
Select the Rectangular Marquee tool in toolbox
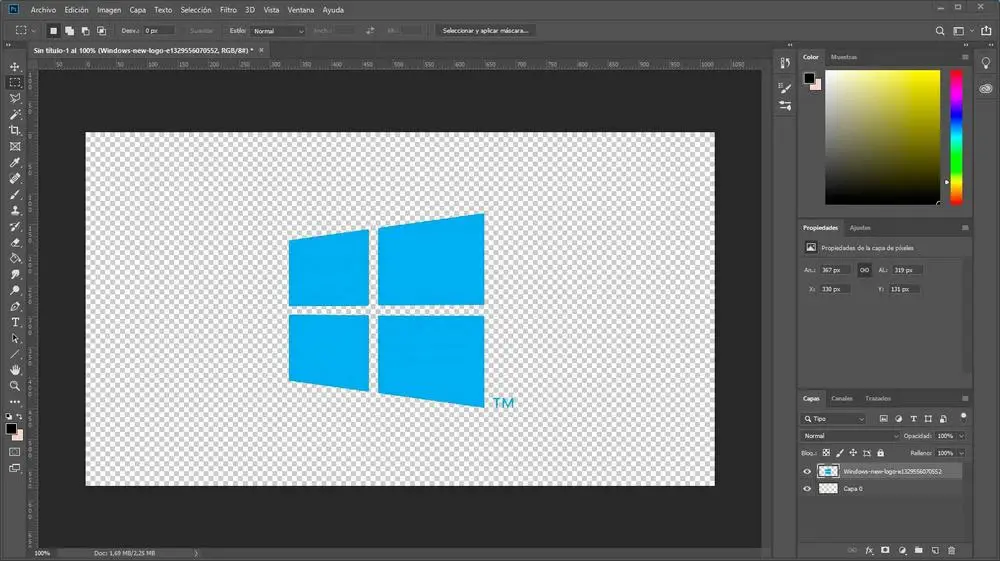tap(15, 82)
